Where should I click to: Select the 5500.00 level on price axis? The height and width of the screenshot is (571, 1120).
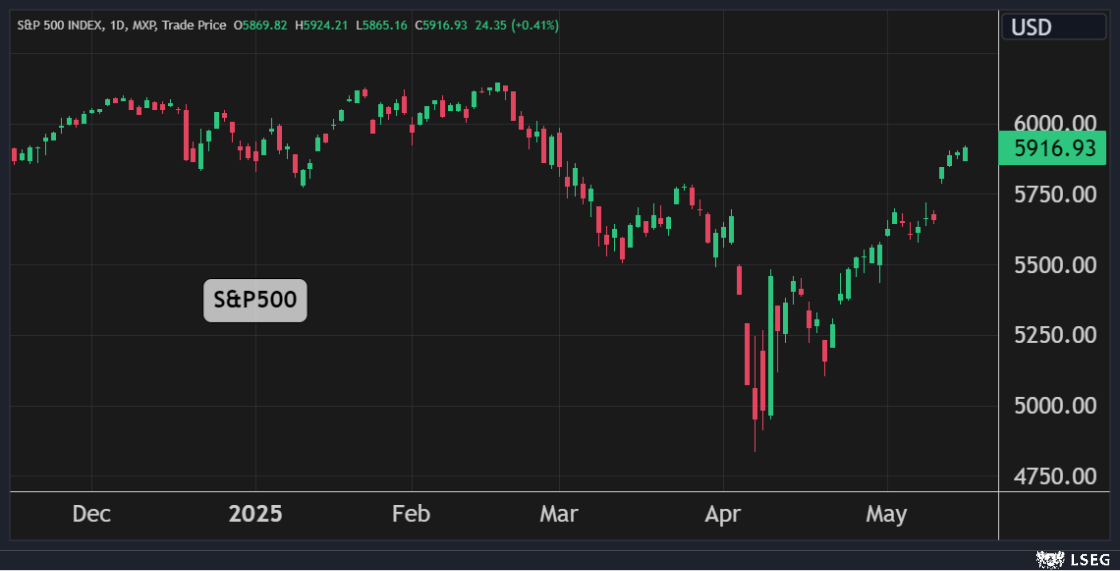pos(1054,265)
